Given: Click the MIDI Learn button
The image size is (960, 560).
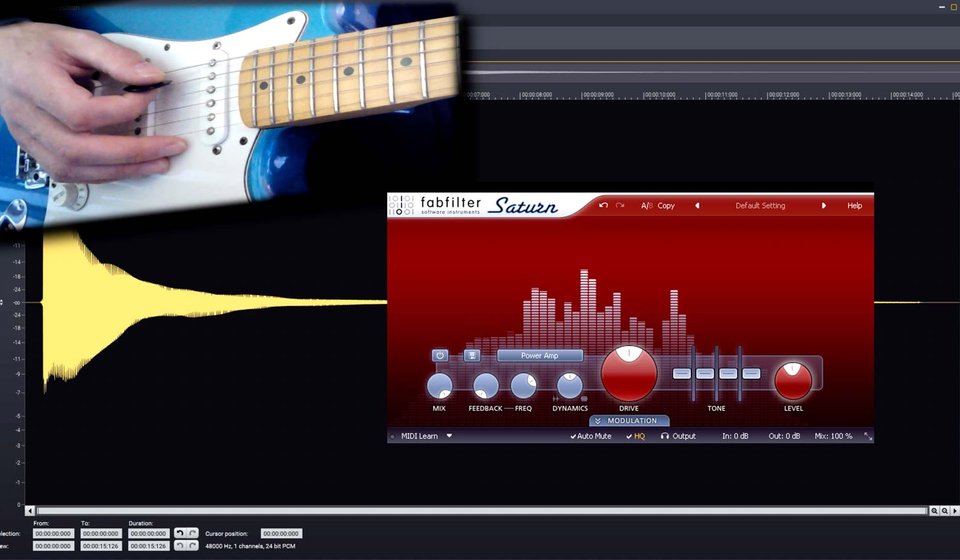Looking at the screenshot, I should 419,436.
